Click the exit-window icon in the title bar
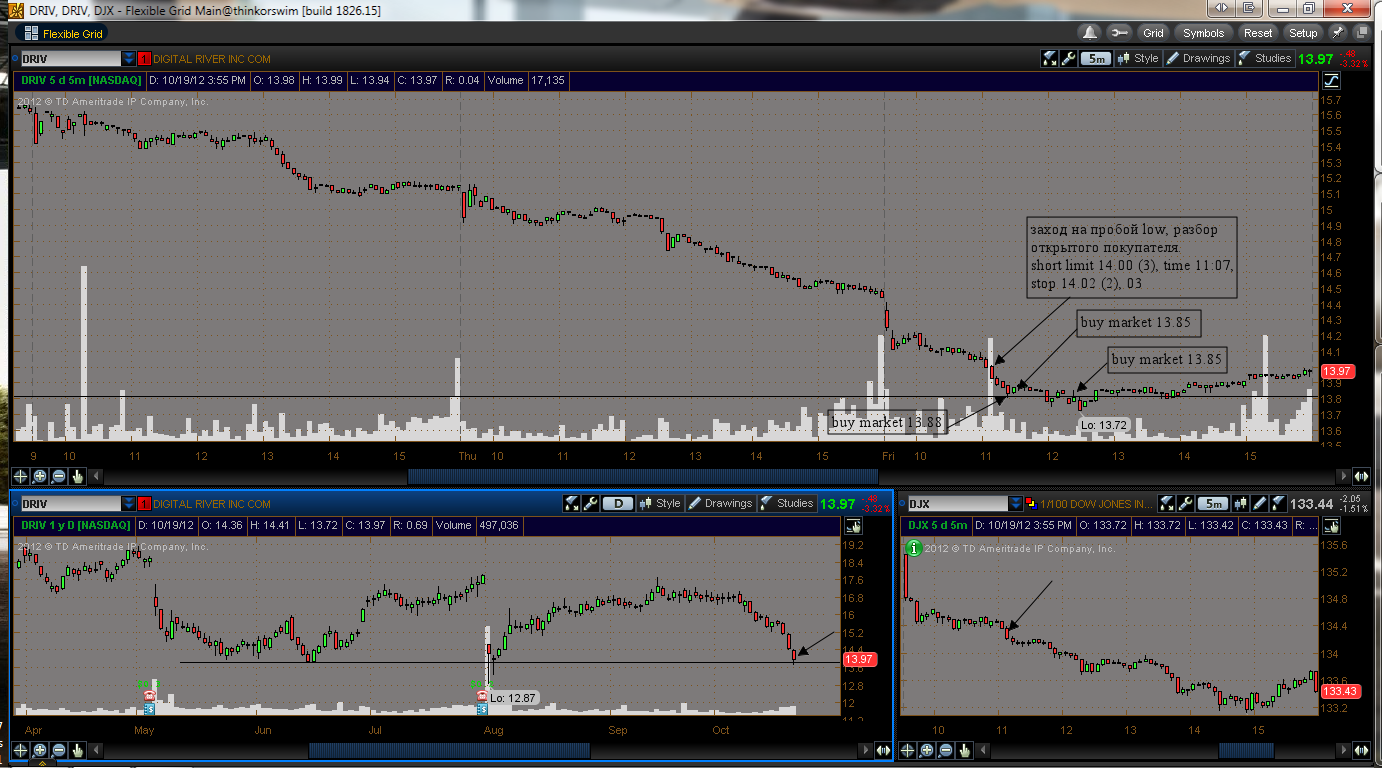 pyautogui.click(x=1249, y=8)
